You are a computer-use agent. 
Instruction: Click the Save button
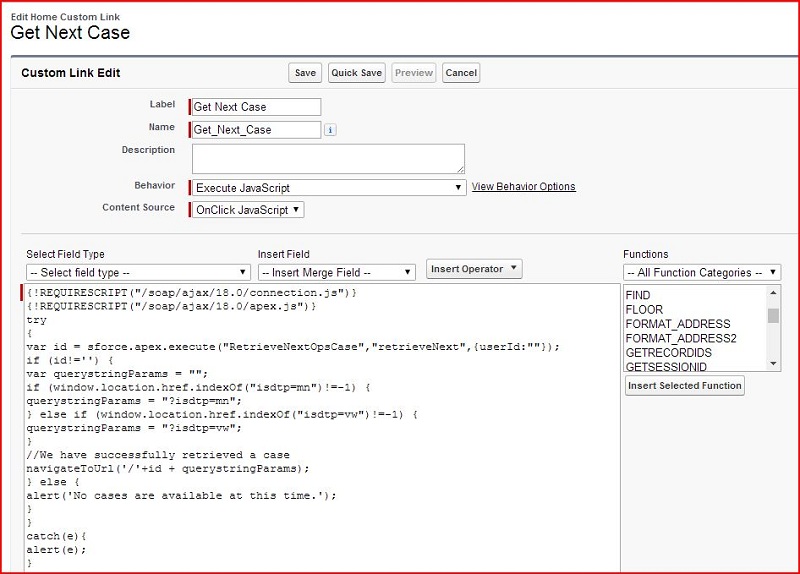point(305,72)
